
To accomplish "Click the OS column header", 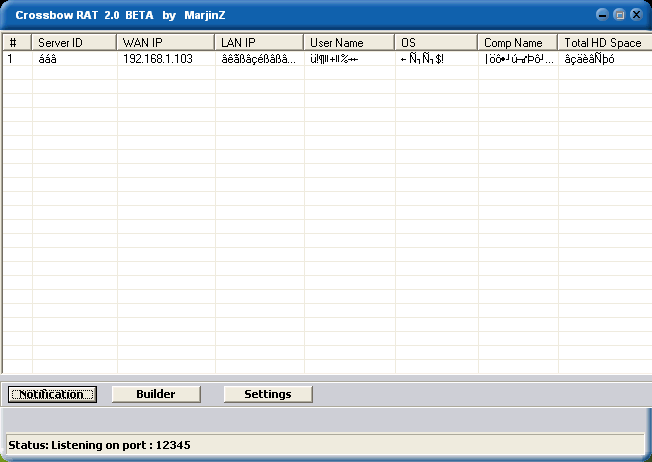I will coord(436,43).
